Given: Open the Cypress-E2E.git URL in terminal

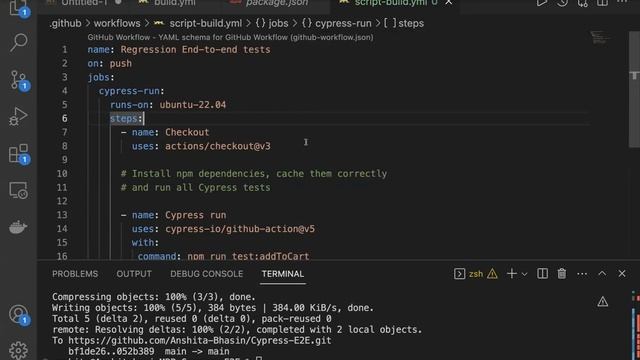Looking at the screenshot, I should [200, 340].
